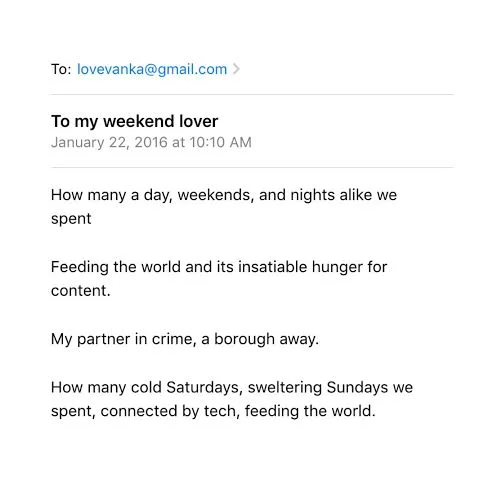Click the word "lover" in the subject
Image resolution: width=484 pixels, height=484 pixels.
[198, 121]
